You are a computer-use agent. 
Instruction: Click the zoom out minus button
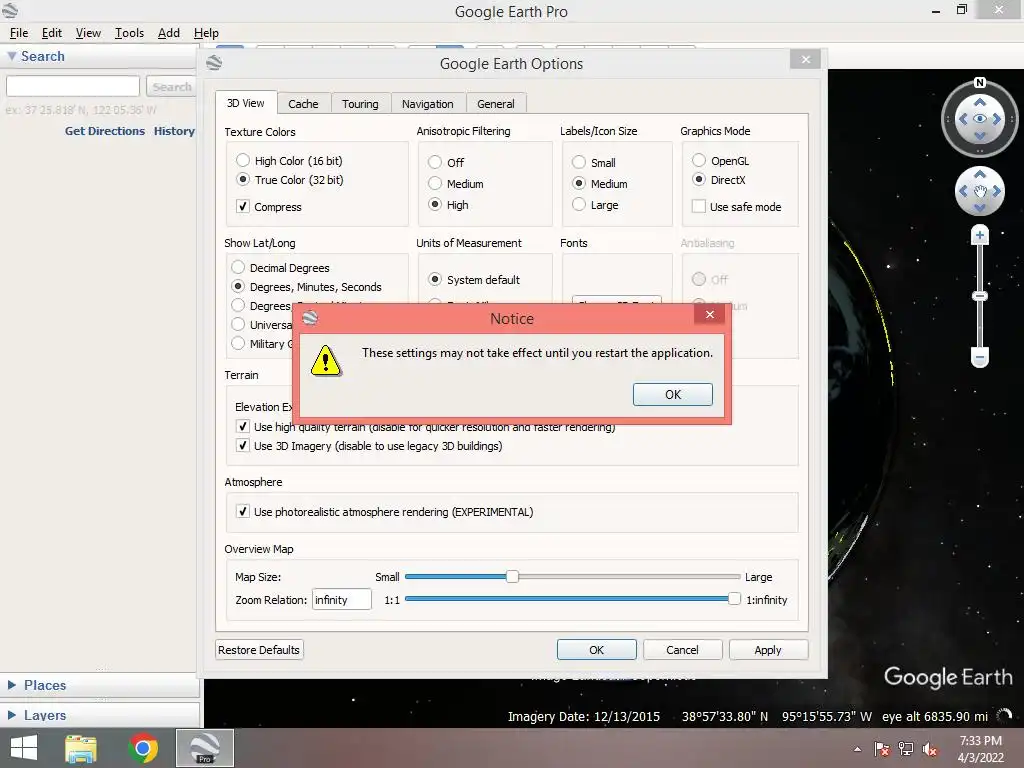(980, 357)
